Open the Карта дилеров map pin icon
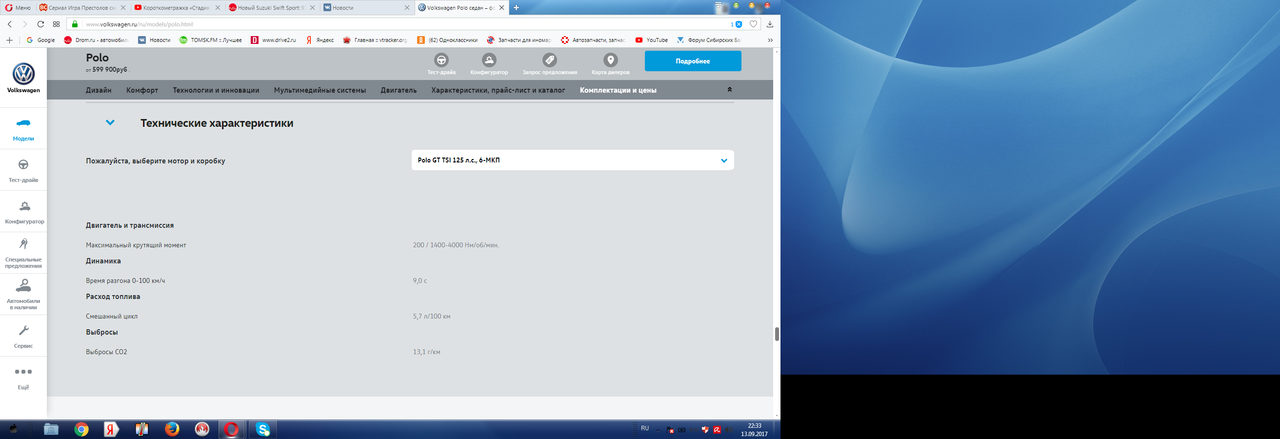Screen dimensions: 1280x439 tap(610, 60)
